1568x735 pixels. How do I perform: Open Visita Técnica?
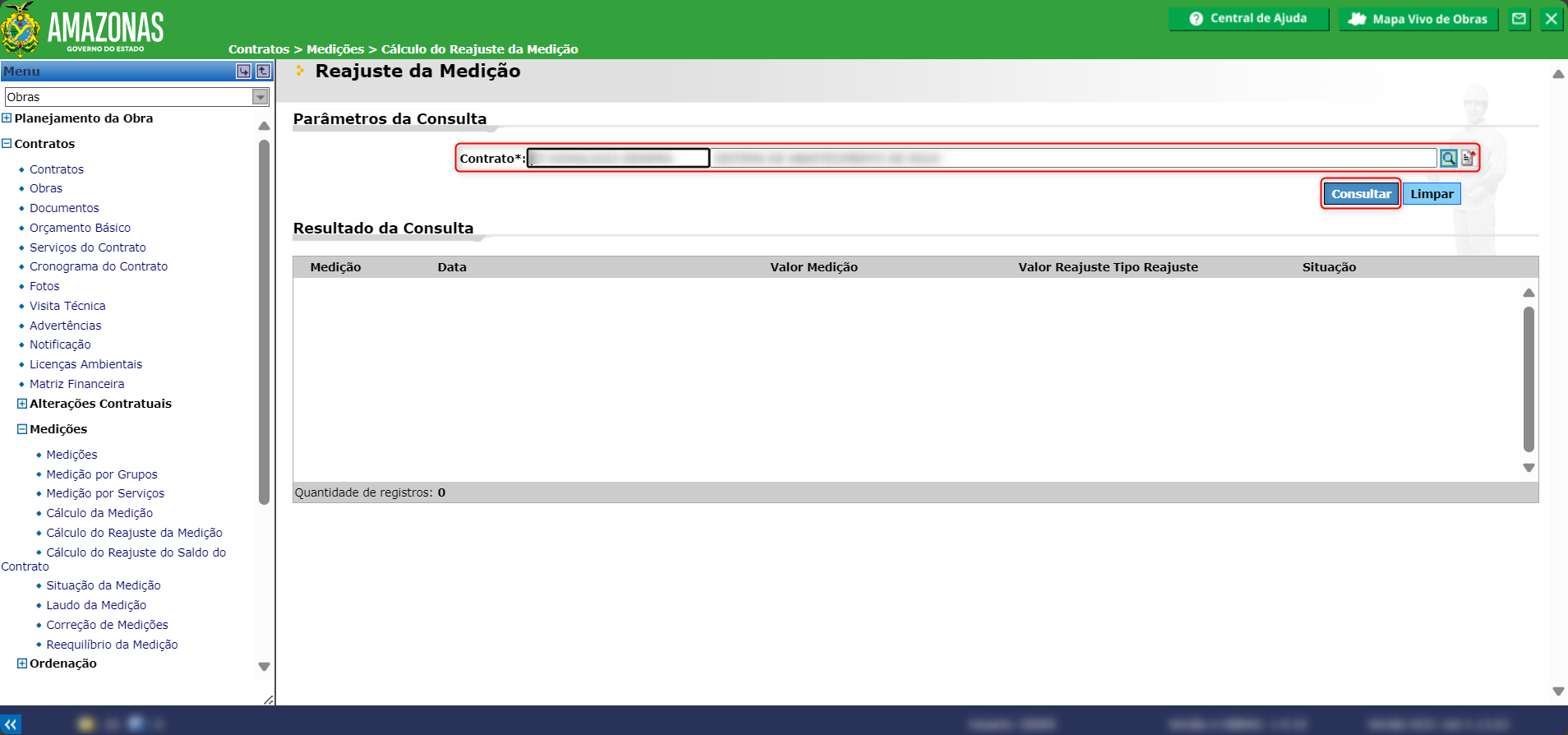(x=67, y=306)
